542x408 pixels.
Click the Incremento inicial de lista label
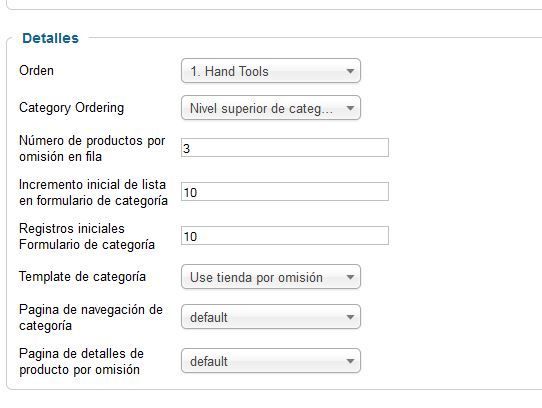click(x=93, y=193)
